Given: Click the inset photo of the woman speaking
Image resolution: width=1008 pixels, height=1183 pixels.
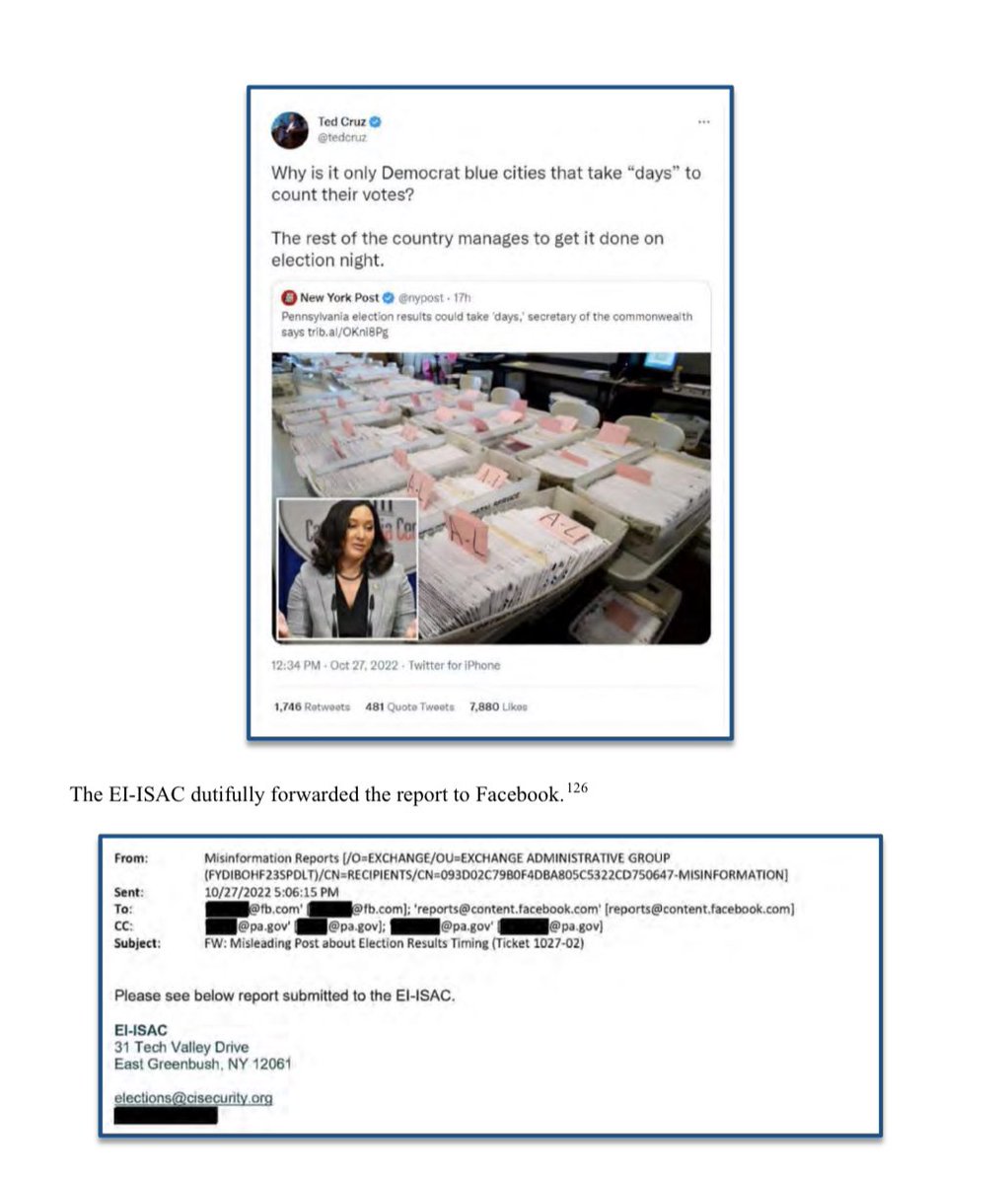Looking at the screenshot, I should 347,569.
